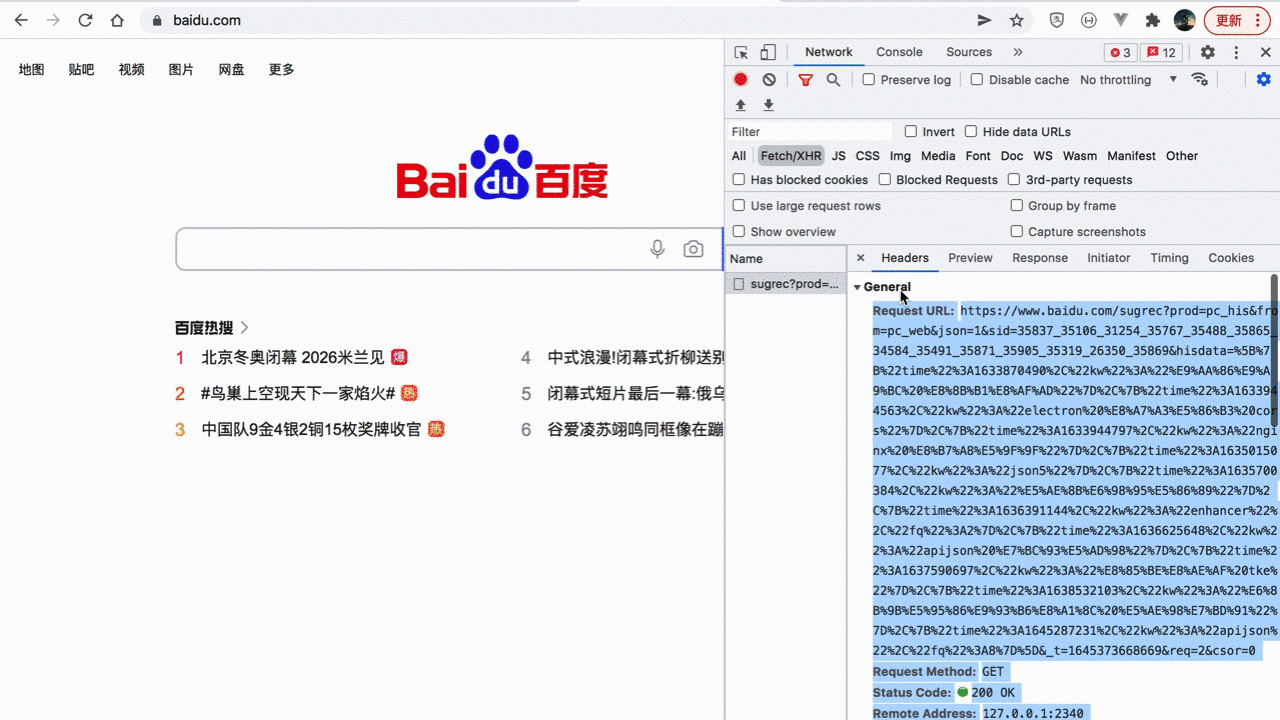The width and height of the screenshot is (1280, 720).
Task: Clear the network request log
Action: click(x=768, y=79)
